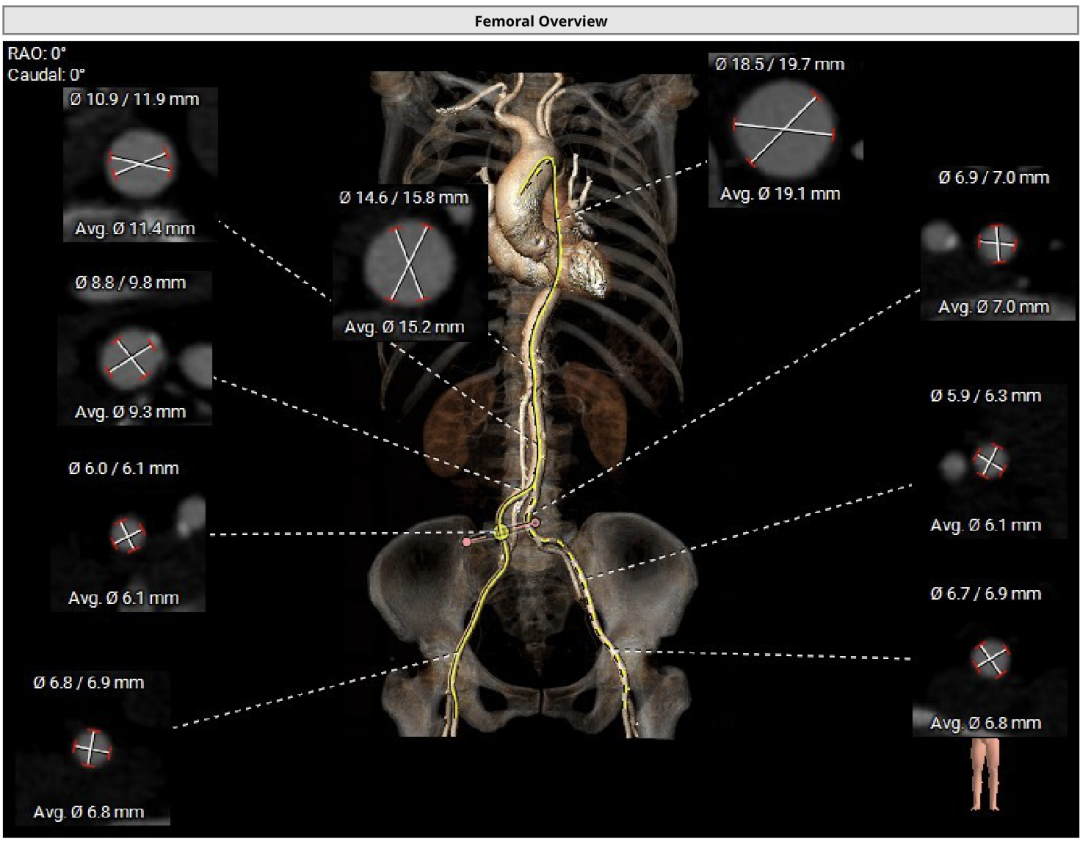Select the left pink marker near the bifurcation

467,542
